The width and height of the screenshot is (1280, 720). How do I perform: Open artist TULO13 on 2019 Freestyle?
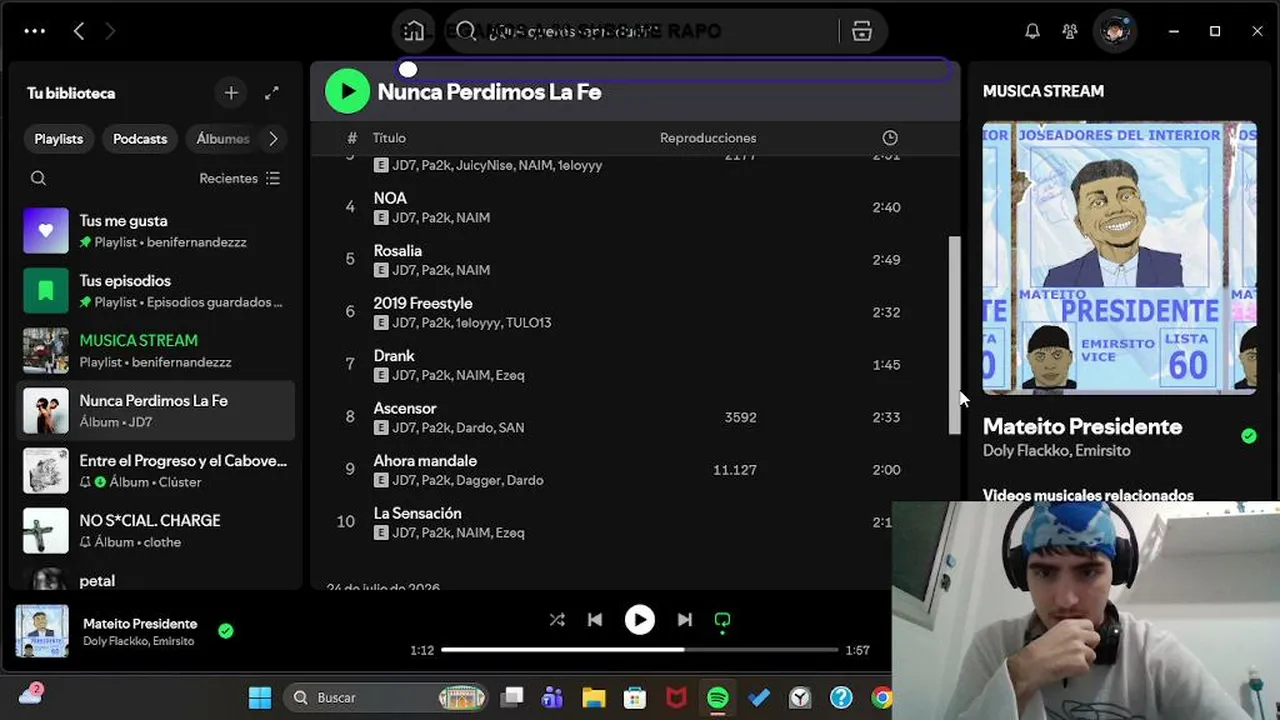pyautogui.click(x=529, y=323)
